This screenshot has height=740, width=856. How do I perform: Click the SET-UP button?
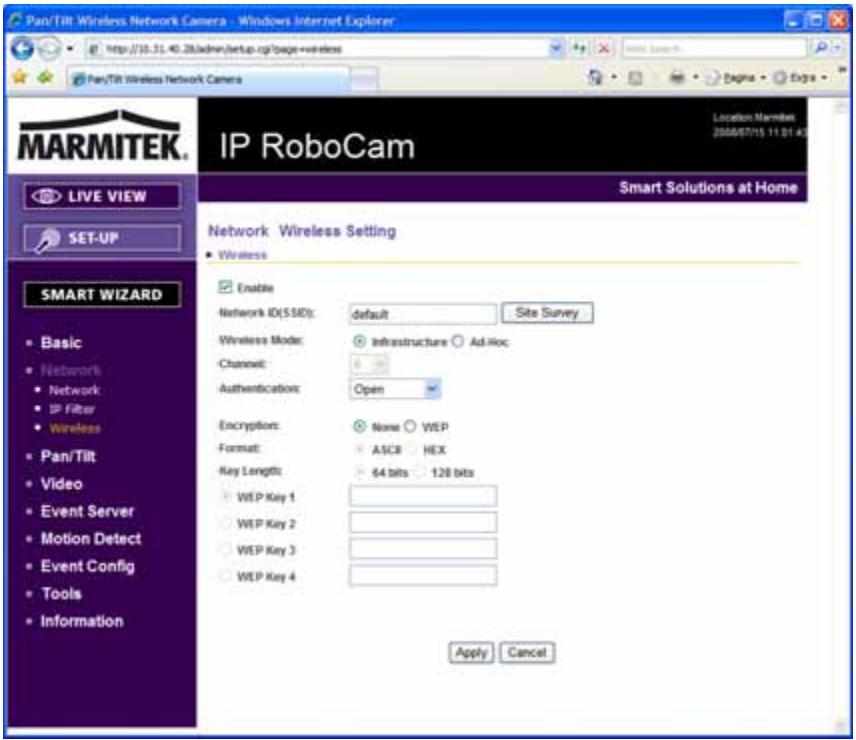(102, 238)
